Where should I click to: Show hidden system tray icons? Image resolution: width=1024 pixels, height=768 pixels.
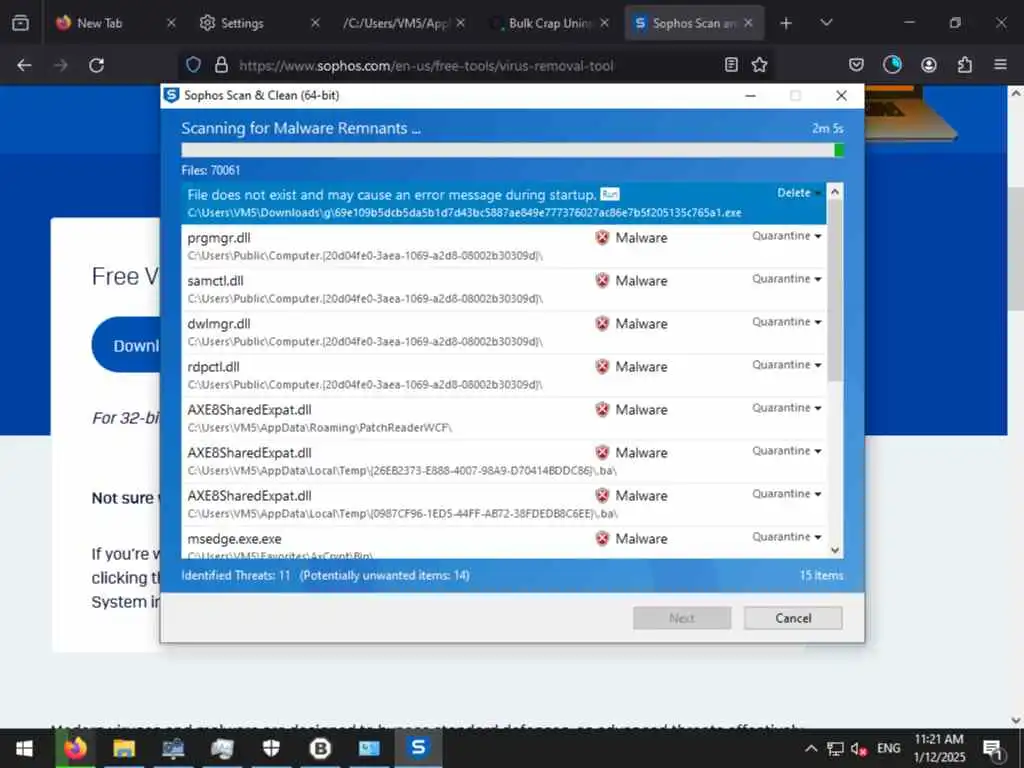tap(810, 748)
